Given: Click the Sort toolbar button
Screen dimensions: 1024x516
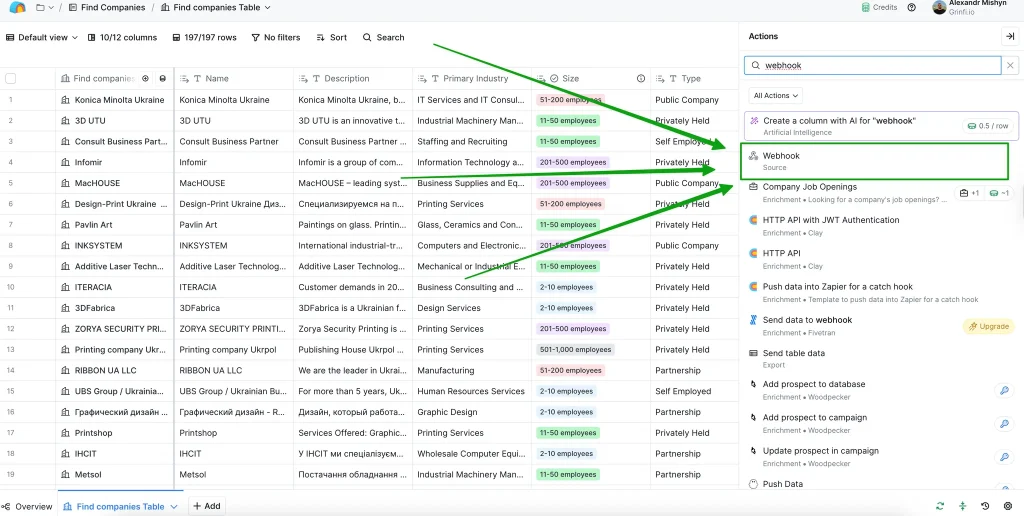Looking at the screenshot, I should click(332, 37).
